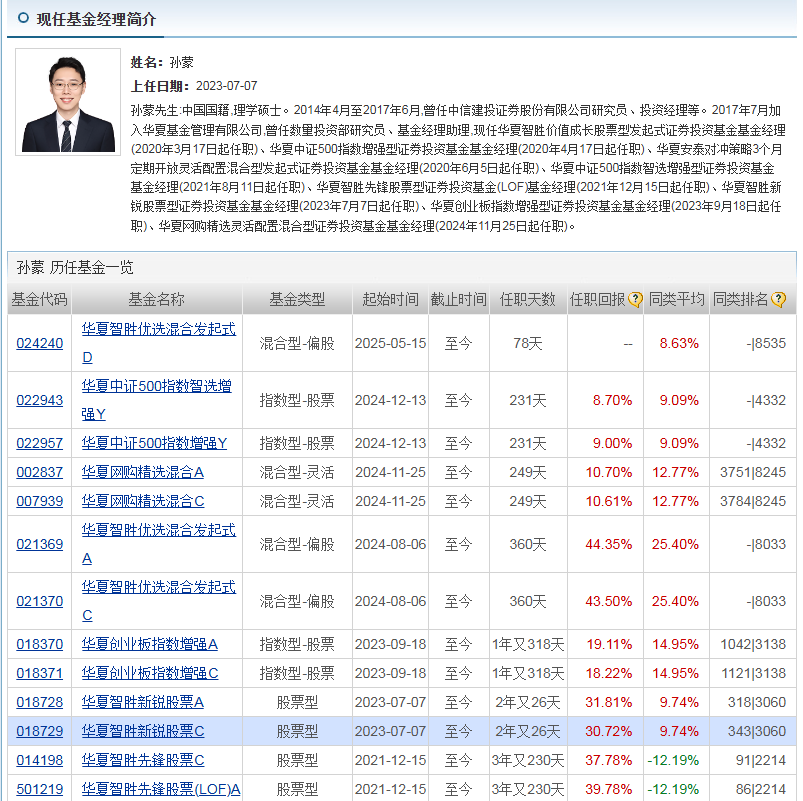803x801 pixels.
Task: Click the 起始时间 column header
Action: point(390,299)
